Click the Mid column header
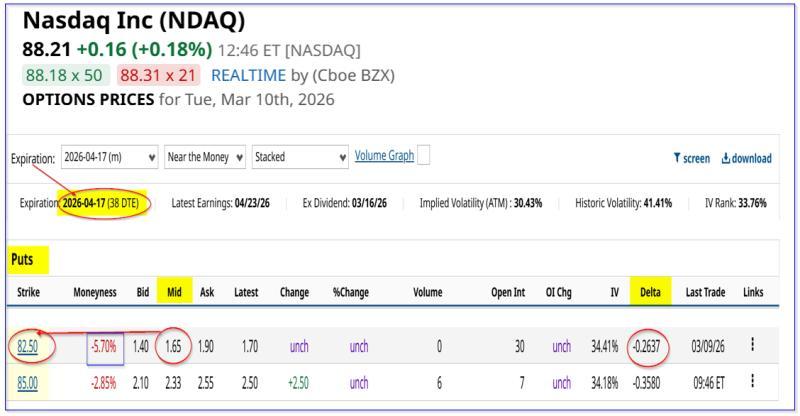Screen dimensions: 800x416 (x=174, y=292)
